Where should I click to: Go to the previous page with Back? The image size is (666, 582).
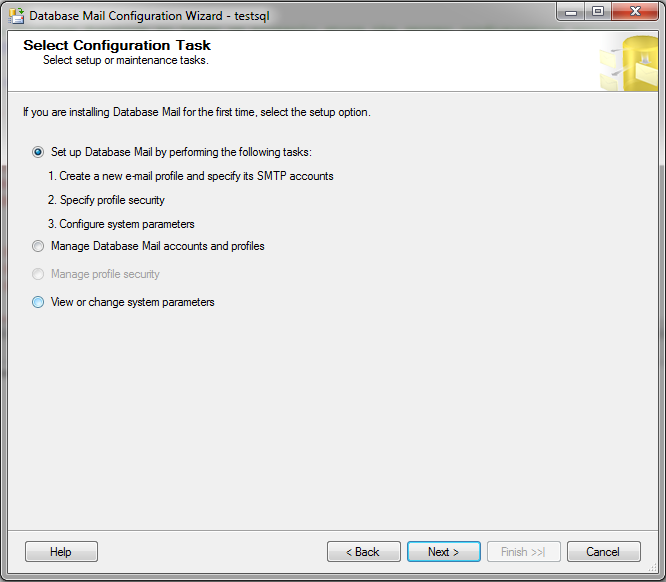(364, 551)
